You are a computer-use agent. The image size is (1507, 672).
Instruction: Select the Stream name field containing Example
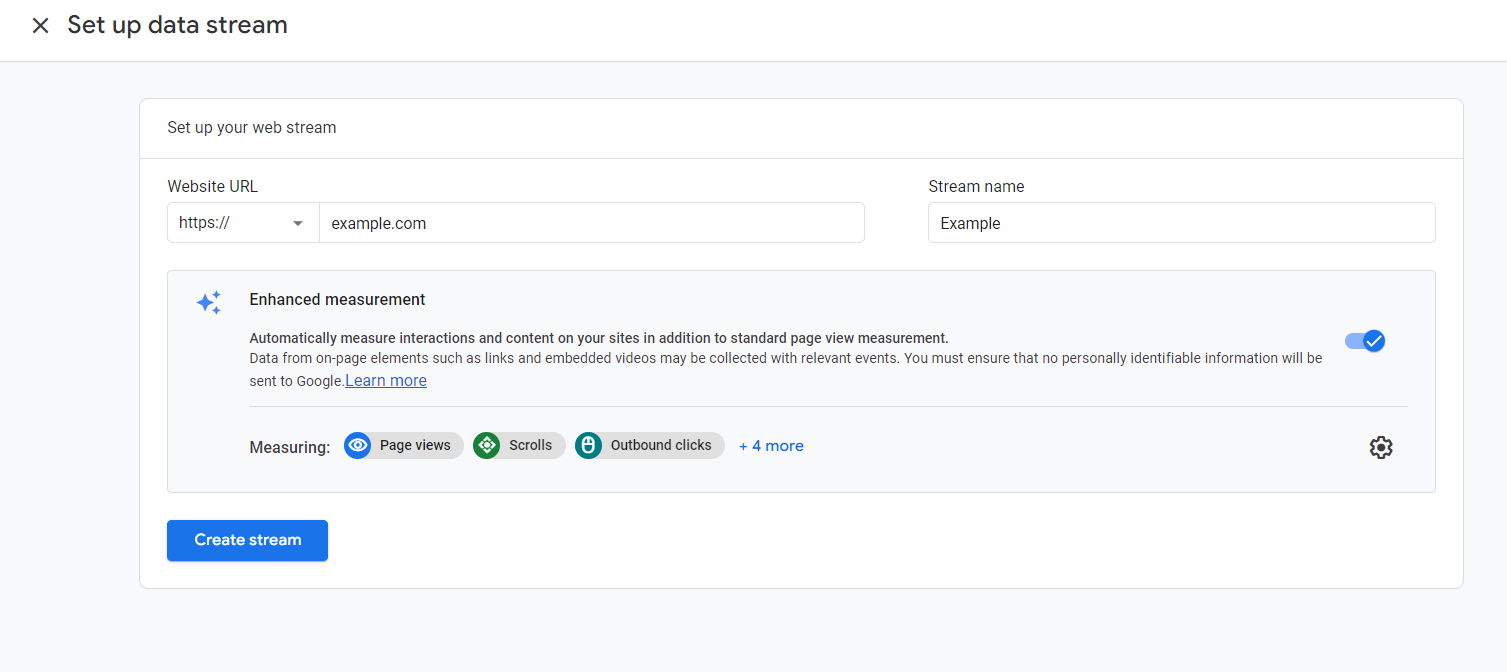click(1181, 222)
